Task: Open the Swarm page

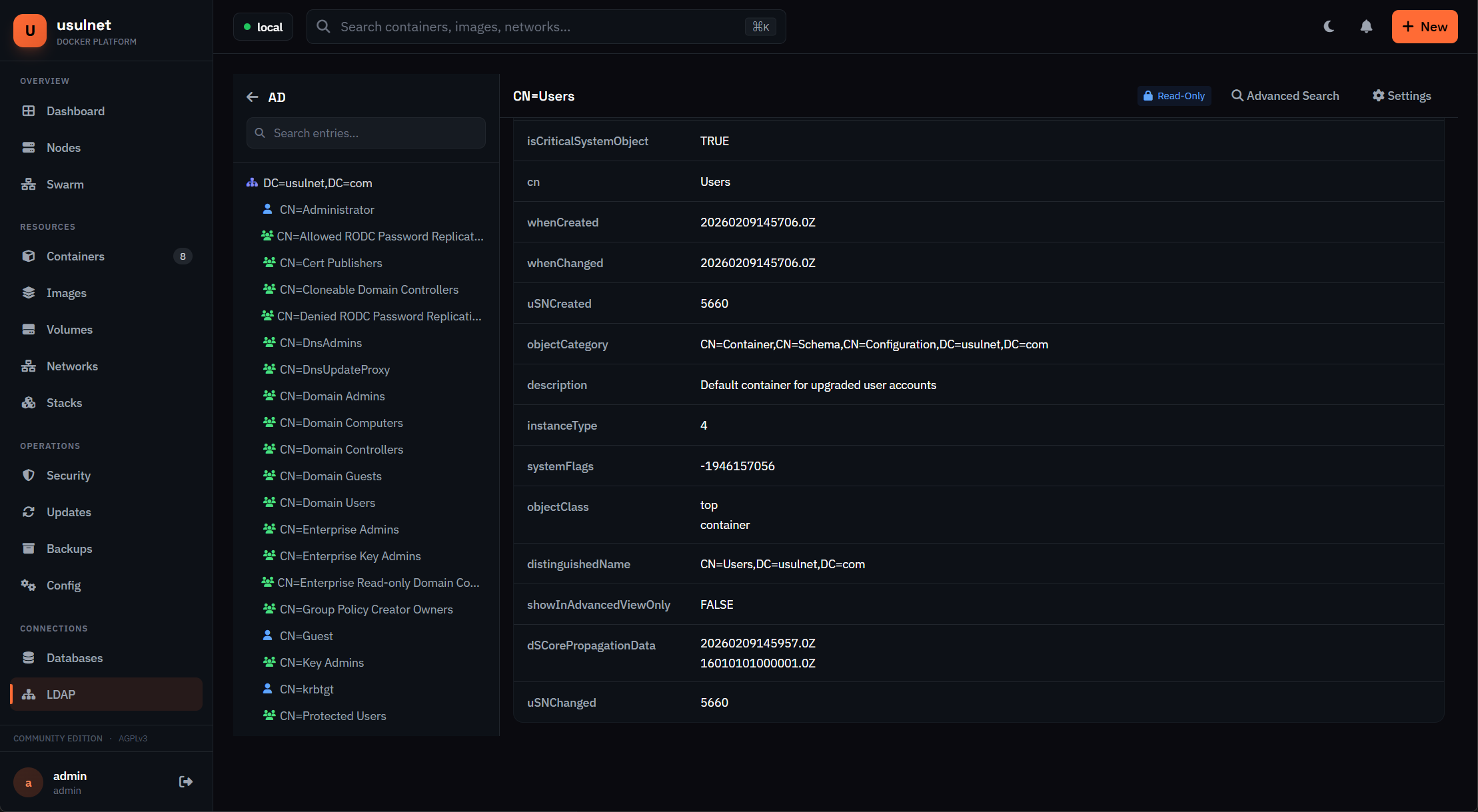Action: coord(65,184)
